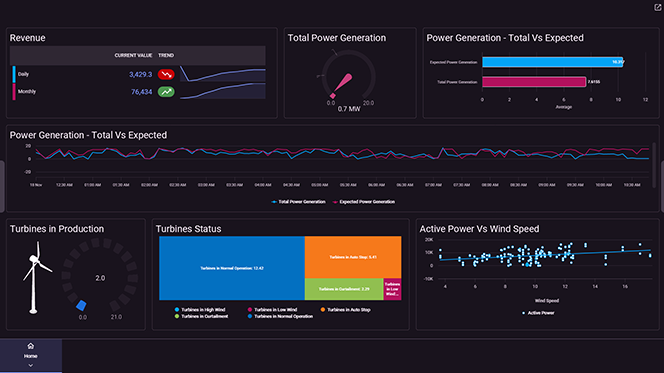Click the Daily value 3,429.3

(140, 75)
